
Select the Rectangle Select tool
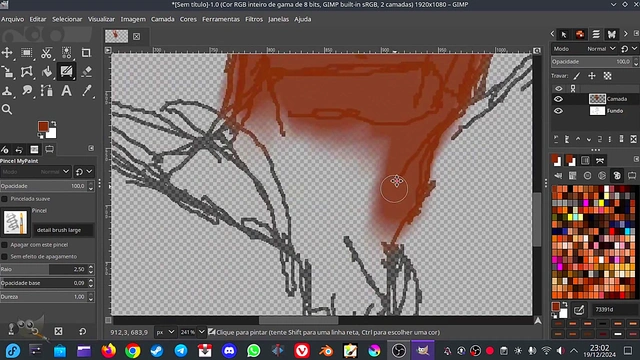27,53
